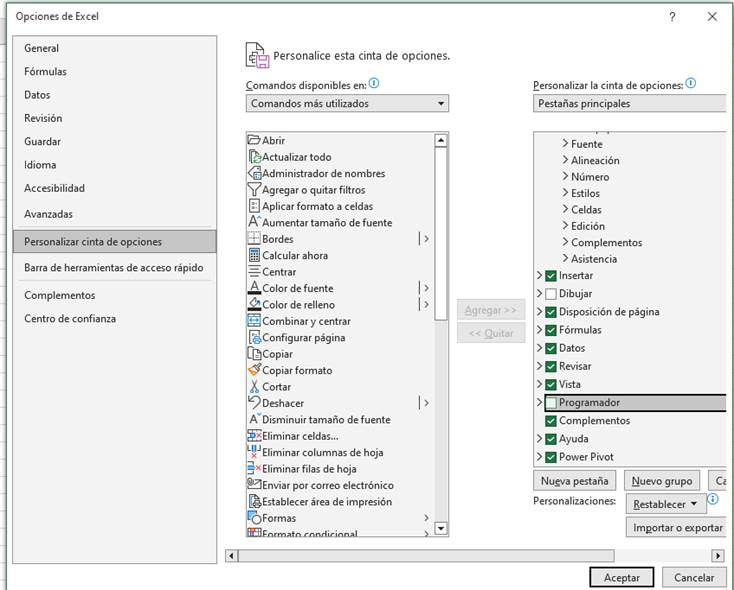This screenshot has height=590, width=734.
Task: Select the Copiar formato paintbrush icon
Action: [x=254, y=370]
